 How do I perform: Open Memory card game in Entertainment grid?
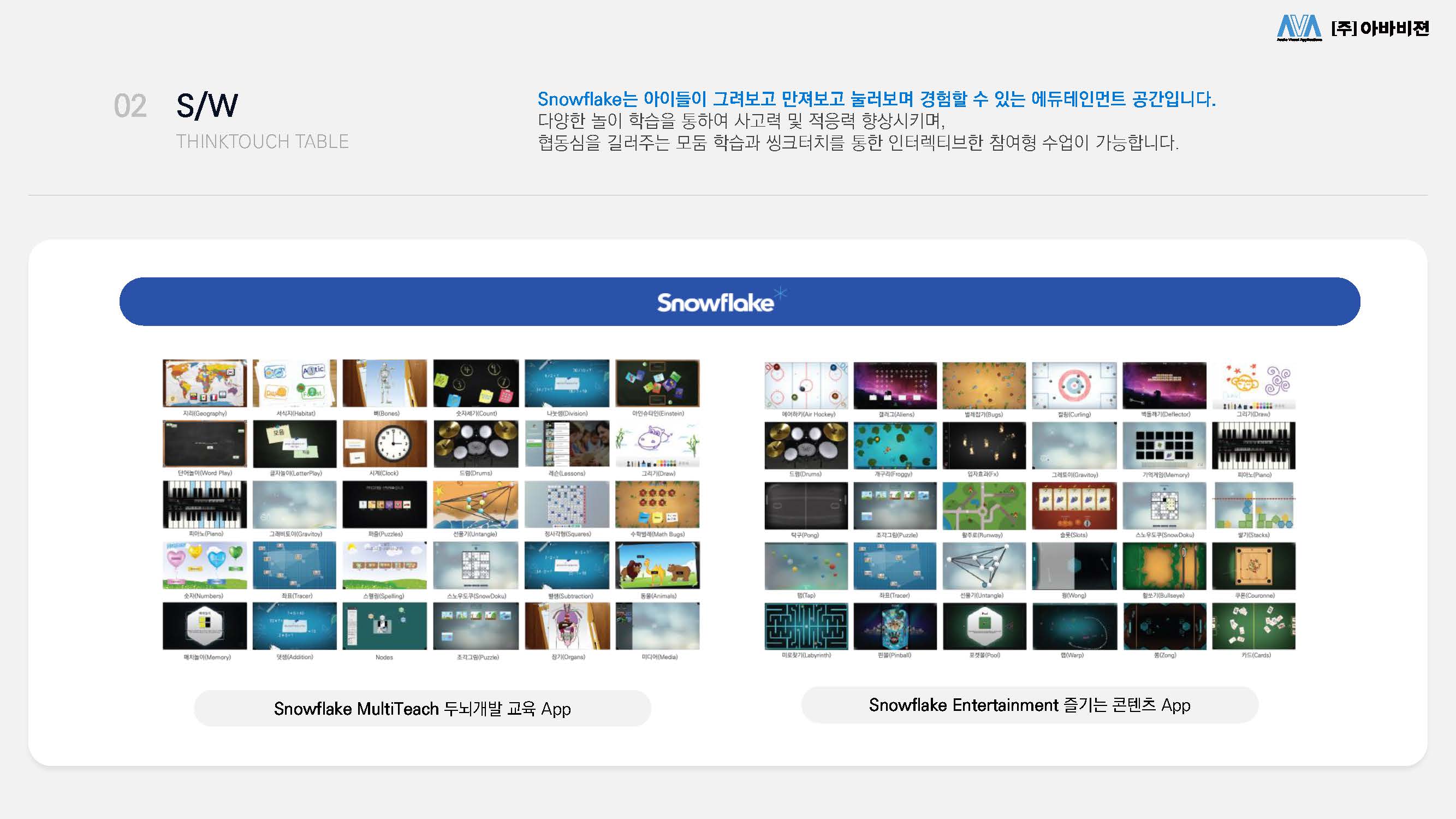(1164, 446)
